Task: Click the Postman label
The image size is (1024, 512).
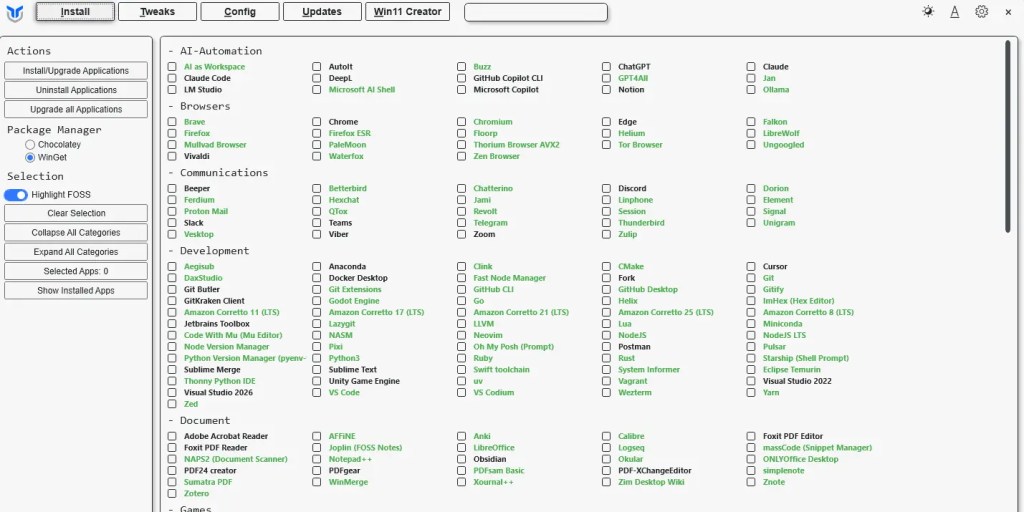Action: tap(634, 347)
